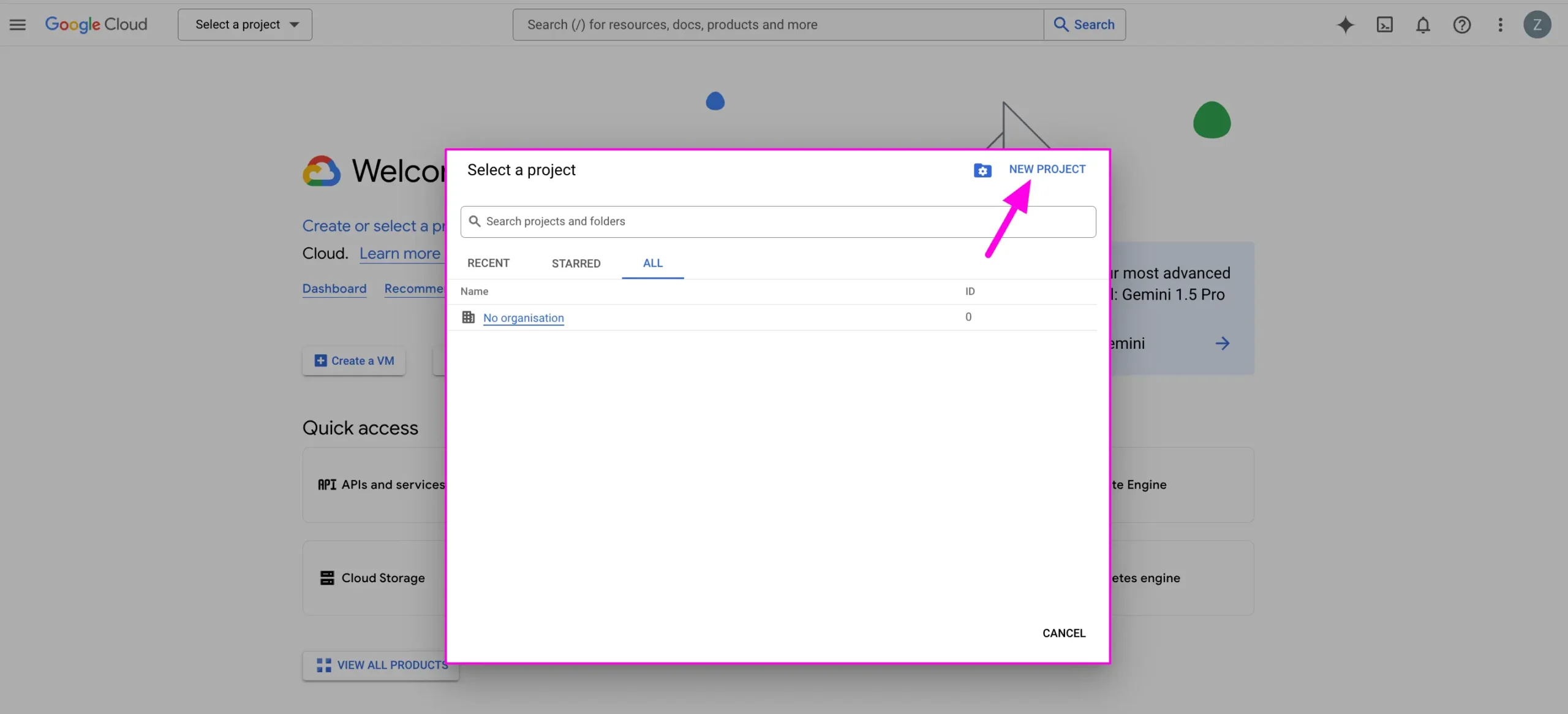Click the Cloud Storage icon
Screen dimensions: 1568x714
coord(327,578)
